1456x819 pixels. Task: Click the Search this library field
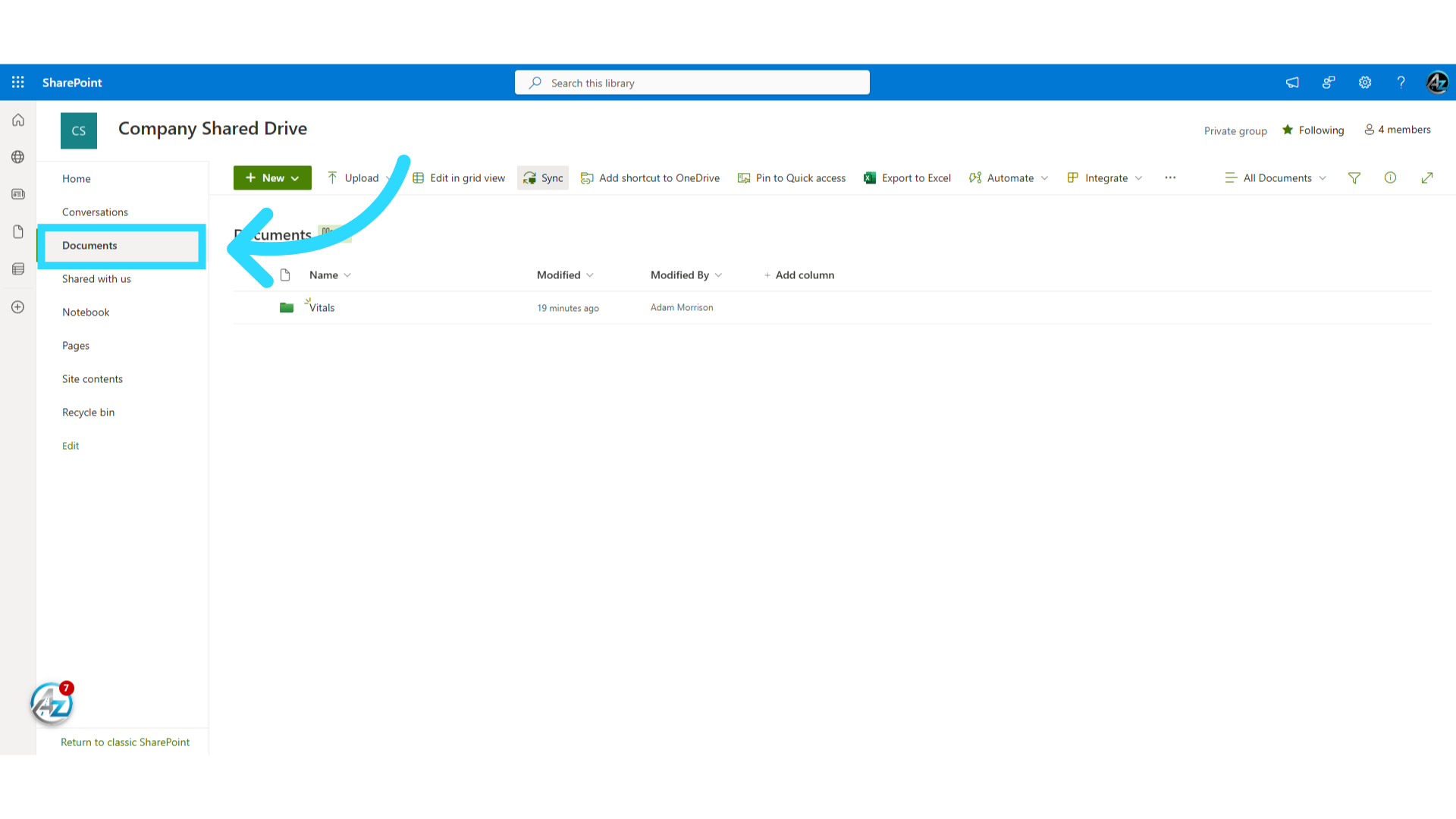pyautogui.click(x=692, y=83)
